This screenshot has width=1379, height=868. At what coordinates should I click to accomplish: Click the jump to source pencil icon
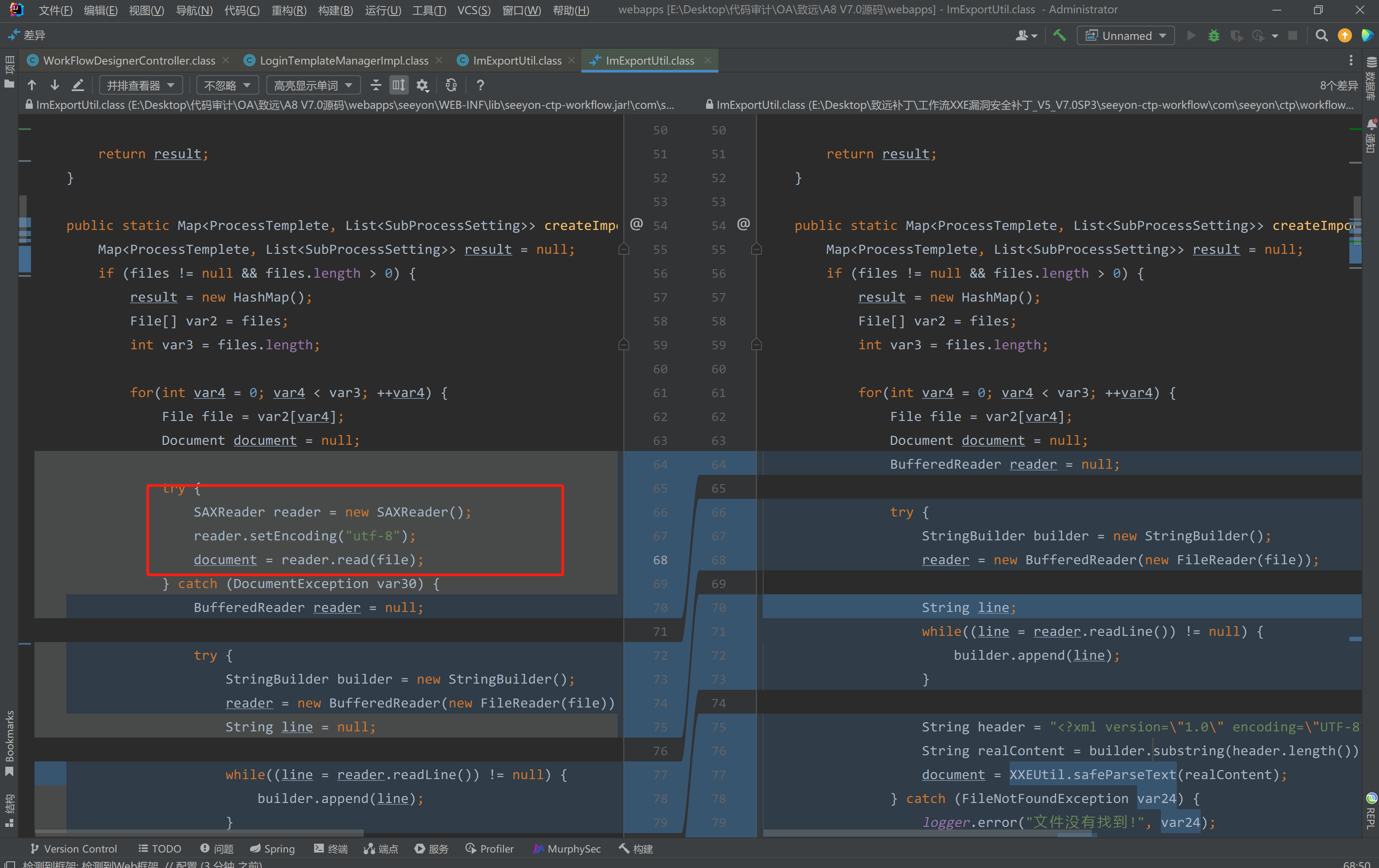tap(78, 85)
